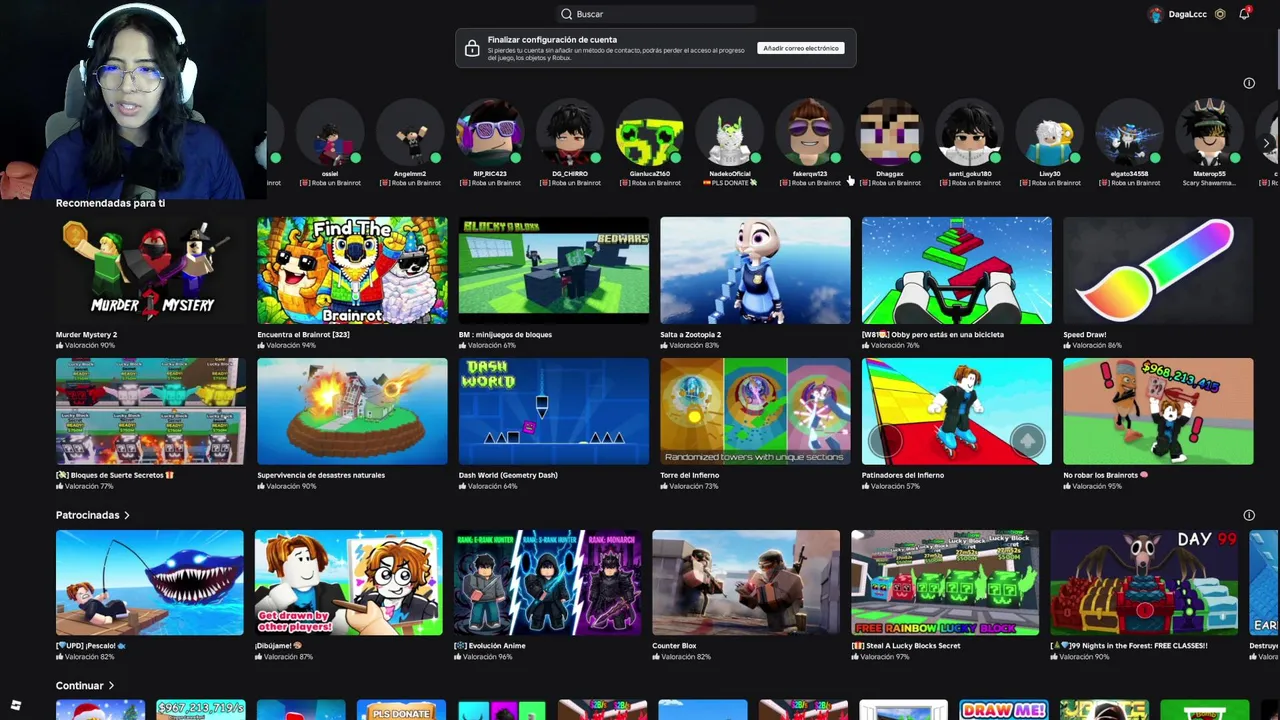
Task: Open the DagaLccc profile avatar
Action: pos(1156,14)
